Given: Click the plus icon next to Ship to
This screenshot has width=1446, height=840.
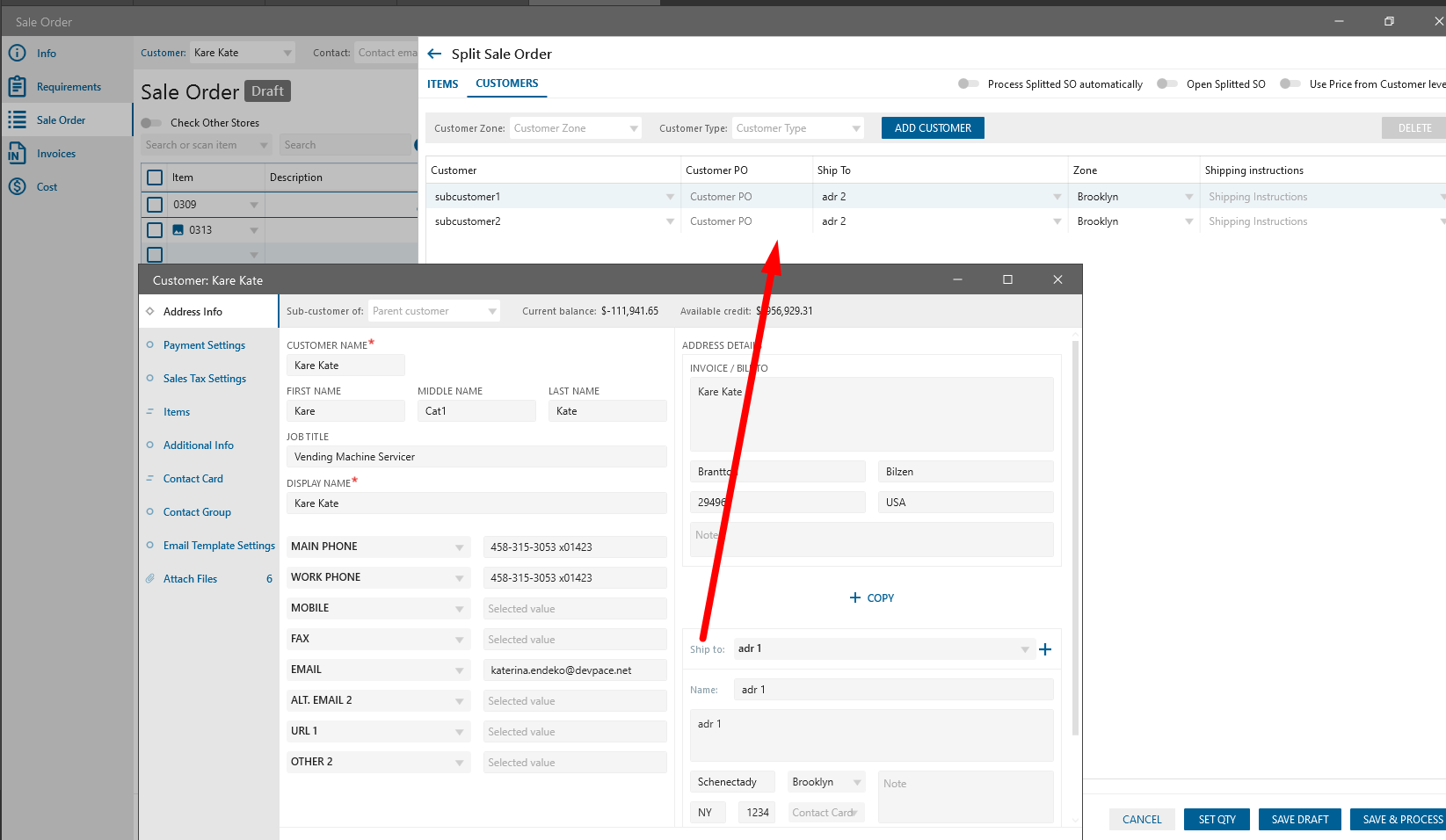Looking at the screenshot, I should [x=1045, y=649].
